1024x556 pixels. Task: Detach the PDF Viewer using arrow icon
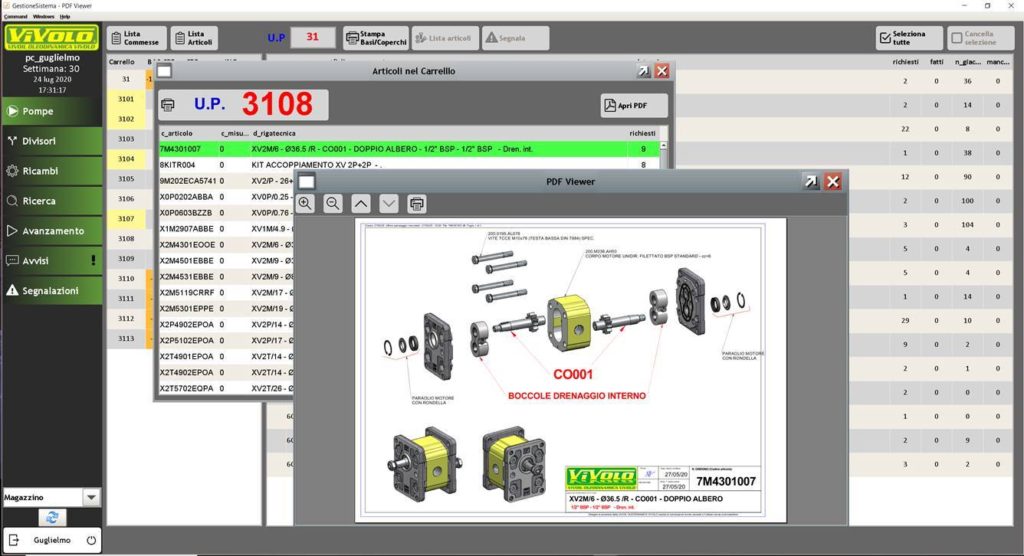coord(810,181)
